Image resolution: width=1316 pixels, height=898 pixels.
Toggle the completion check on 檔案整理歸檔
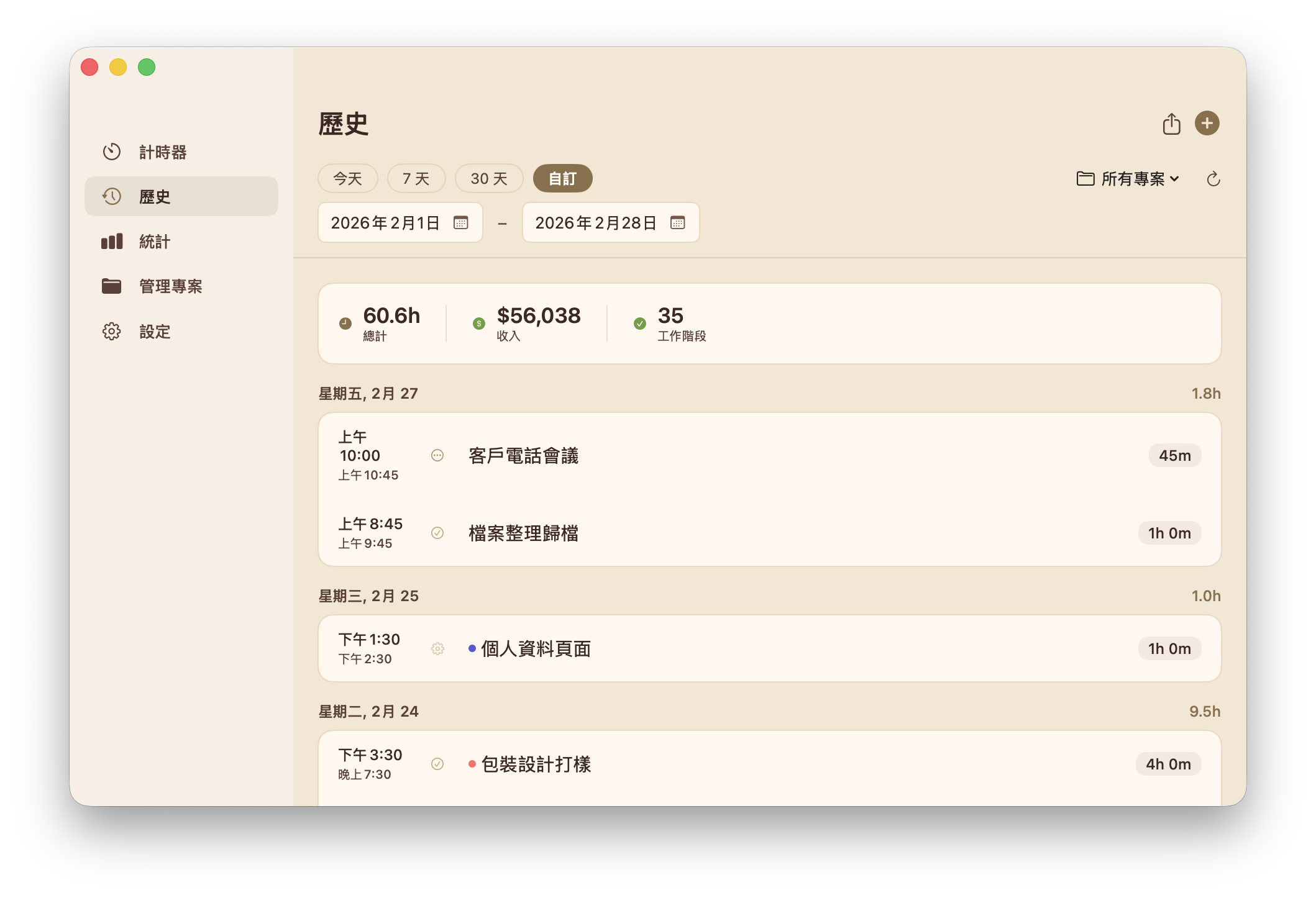click(437, 532)
